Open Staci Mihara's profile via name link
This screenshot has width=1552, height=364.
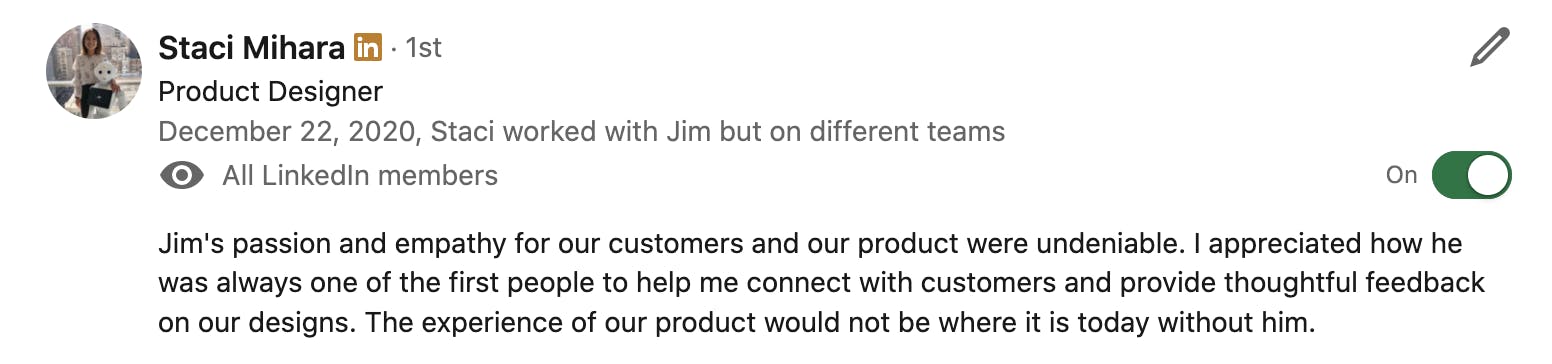251,47
